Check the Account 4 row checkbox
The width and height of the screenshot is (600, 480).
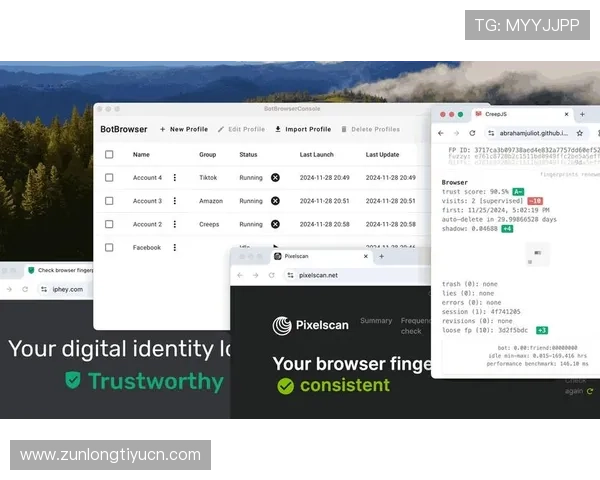point(109,177)
